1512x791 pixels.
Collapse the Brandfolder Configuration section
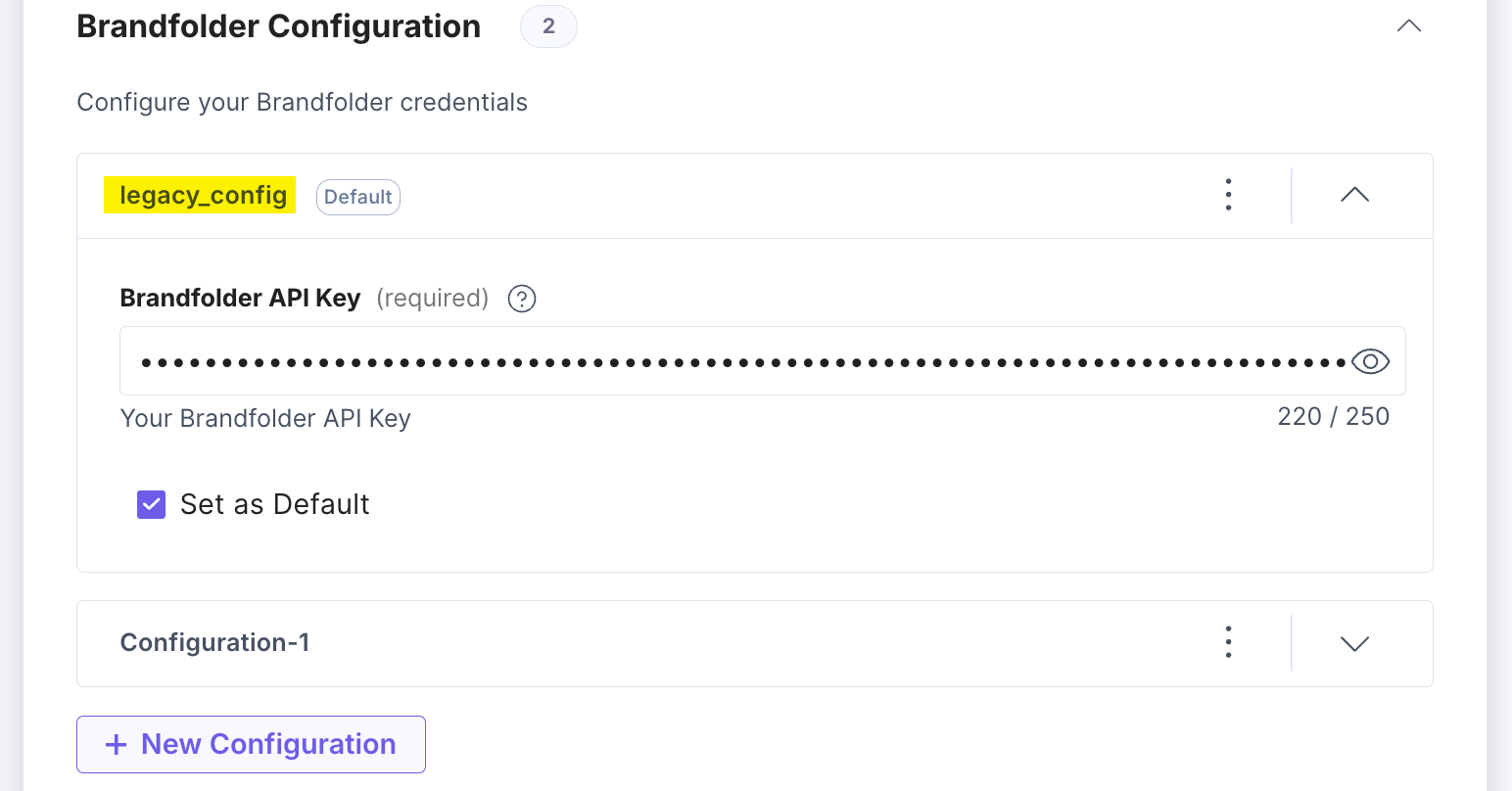1408,26
